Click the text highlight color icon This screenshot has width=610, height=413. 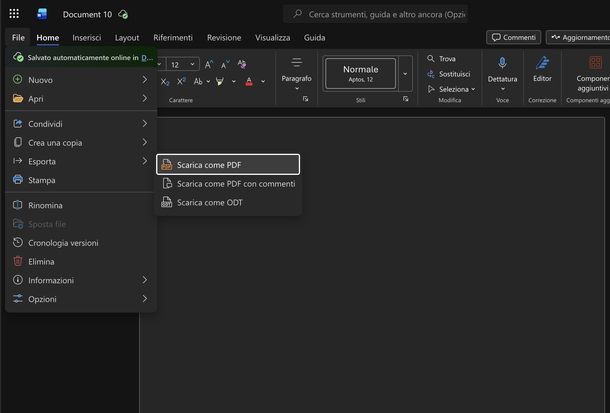[220, 82]
